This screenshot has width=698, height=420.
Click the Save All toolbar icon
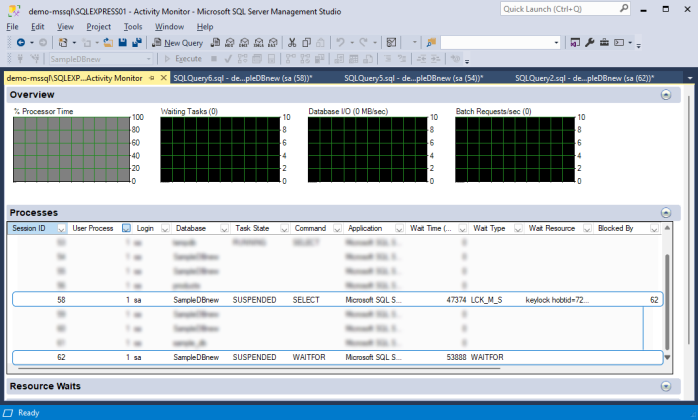(135, 43)
